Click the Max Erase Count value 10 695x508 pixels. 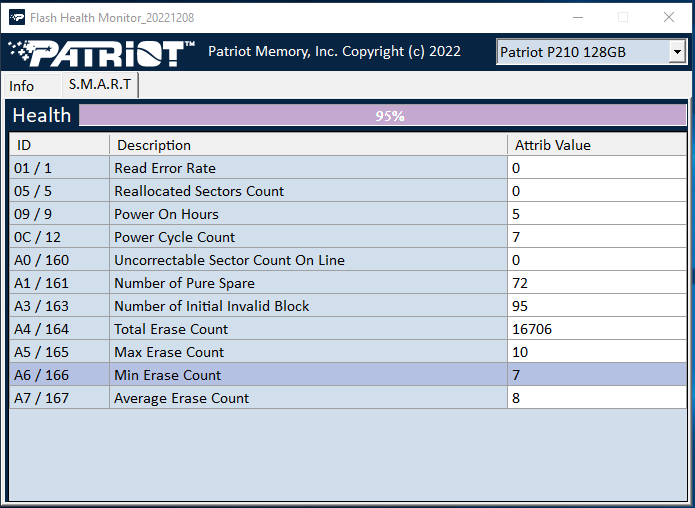[520, 352]
